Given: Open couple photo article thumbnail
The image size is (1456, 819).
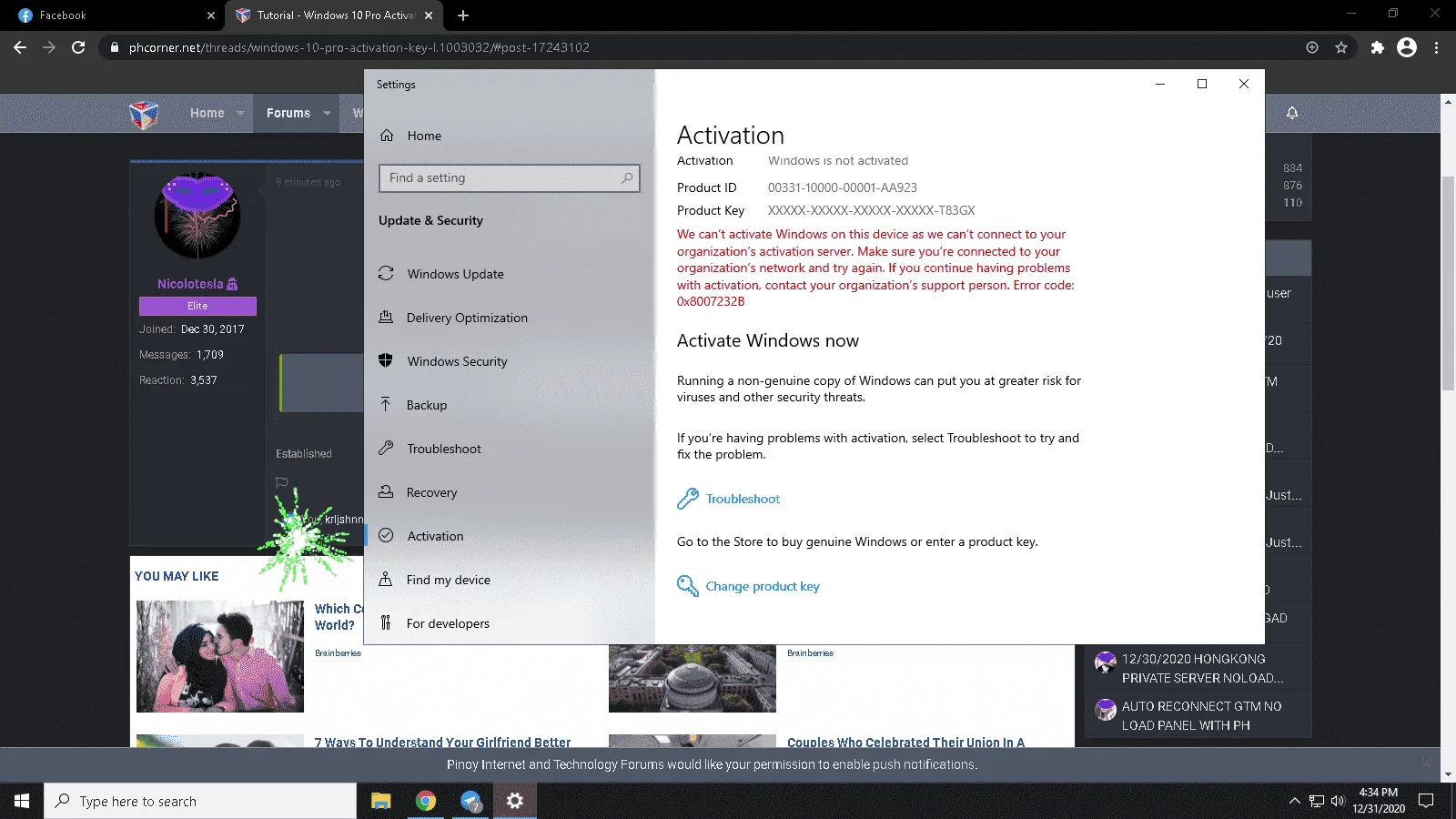Looking at the screenshot, I should [220, 656].
